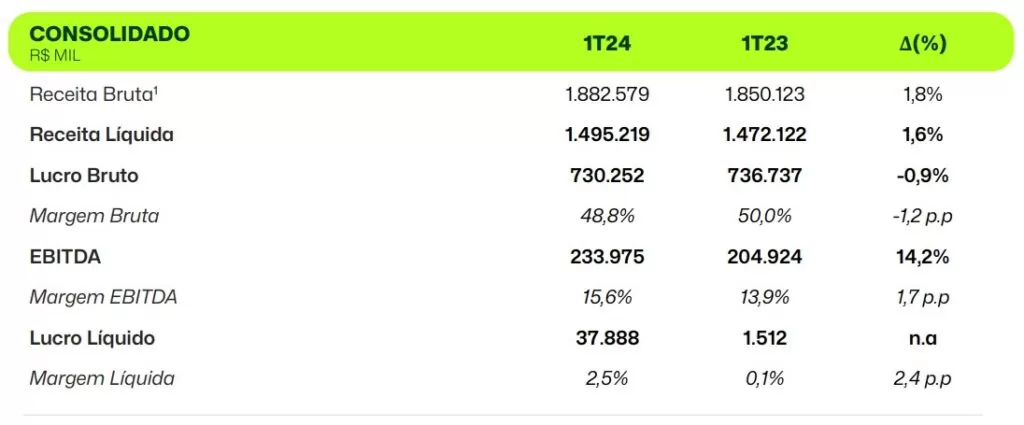Click the R$ MIL unit label
The height and width of the screenshot is (425, 1024).
(55, 56)
